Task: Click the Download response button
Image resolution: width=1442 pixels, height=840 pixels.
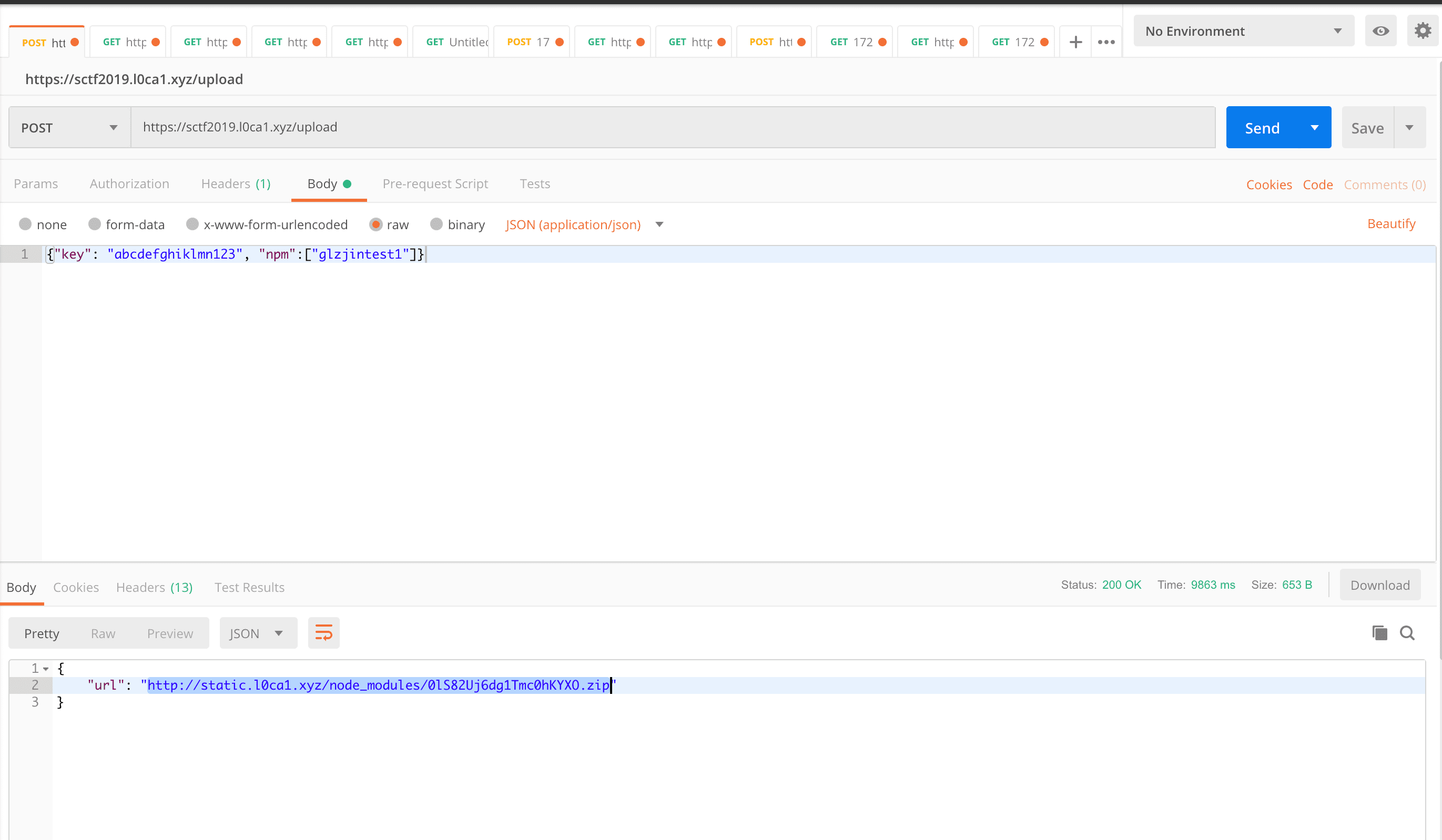Action: click(x=1379, y=585)
